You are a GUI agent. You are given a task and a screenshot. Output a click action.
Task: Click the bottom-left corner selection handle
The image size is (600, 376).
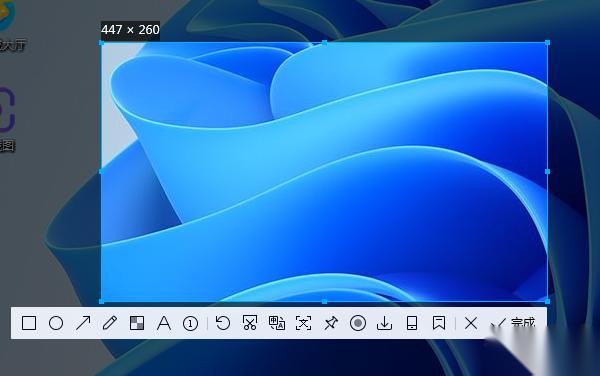(101, 301)
